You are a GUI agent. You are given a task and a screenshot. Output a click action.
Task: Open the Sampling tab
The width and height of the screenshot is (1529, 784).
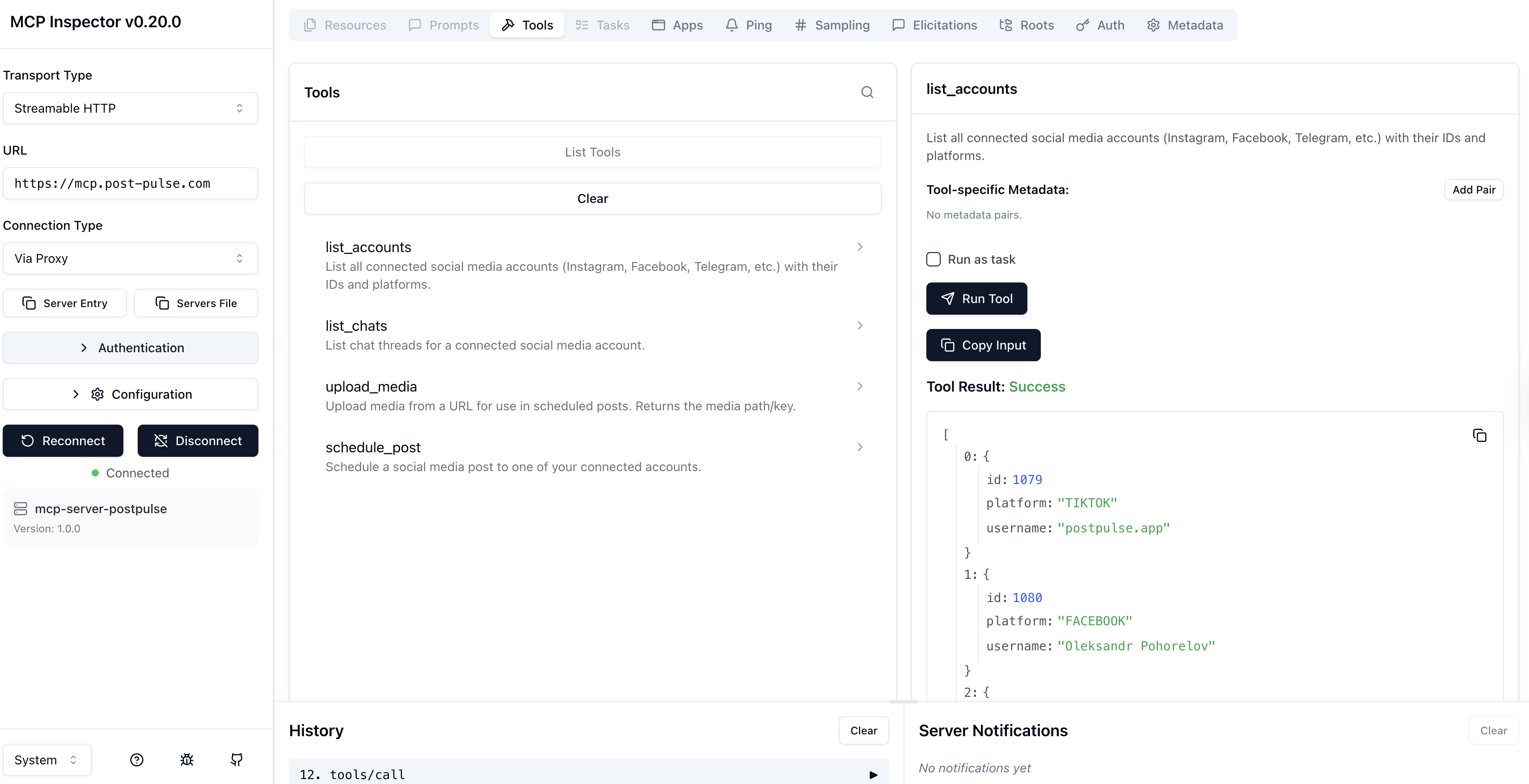click(832, 25)
